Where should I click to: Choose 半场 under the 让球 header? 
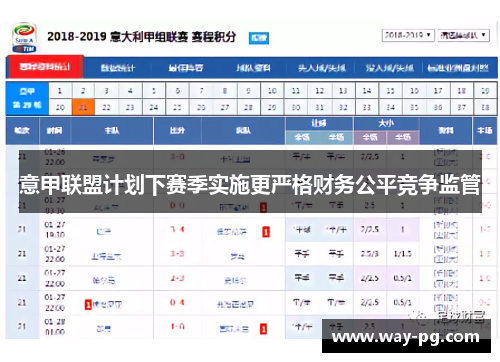[336, 137]
